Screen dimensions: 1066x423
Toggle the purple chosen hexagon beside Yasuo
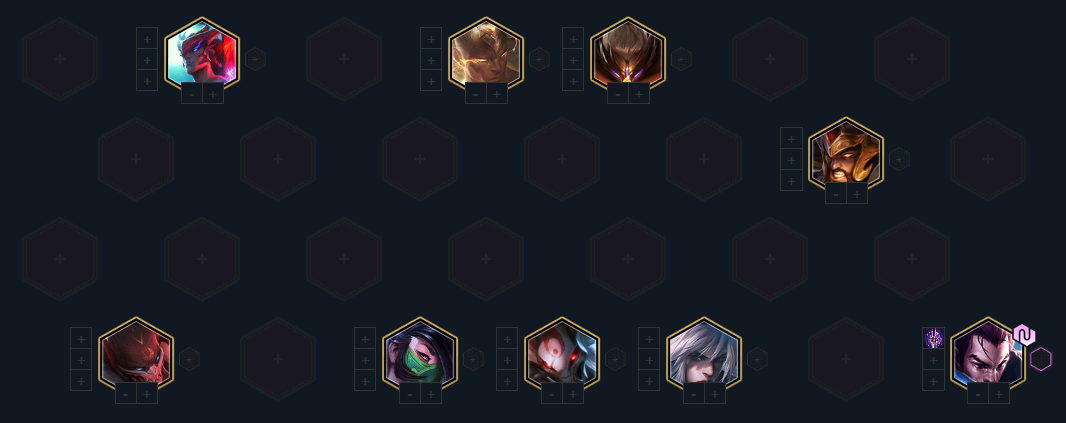tap(1041, 359)
